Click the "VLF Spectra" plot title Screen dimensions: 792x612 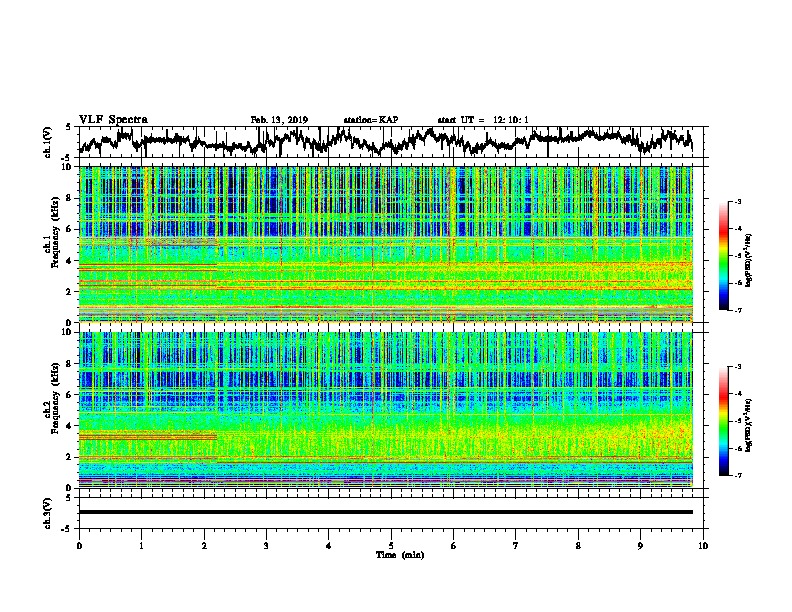[x=113, y=120]
